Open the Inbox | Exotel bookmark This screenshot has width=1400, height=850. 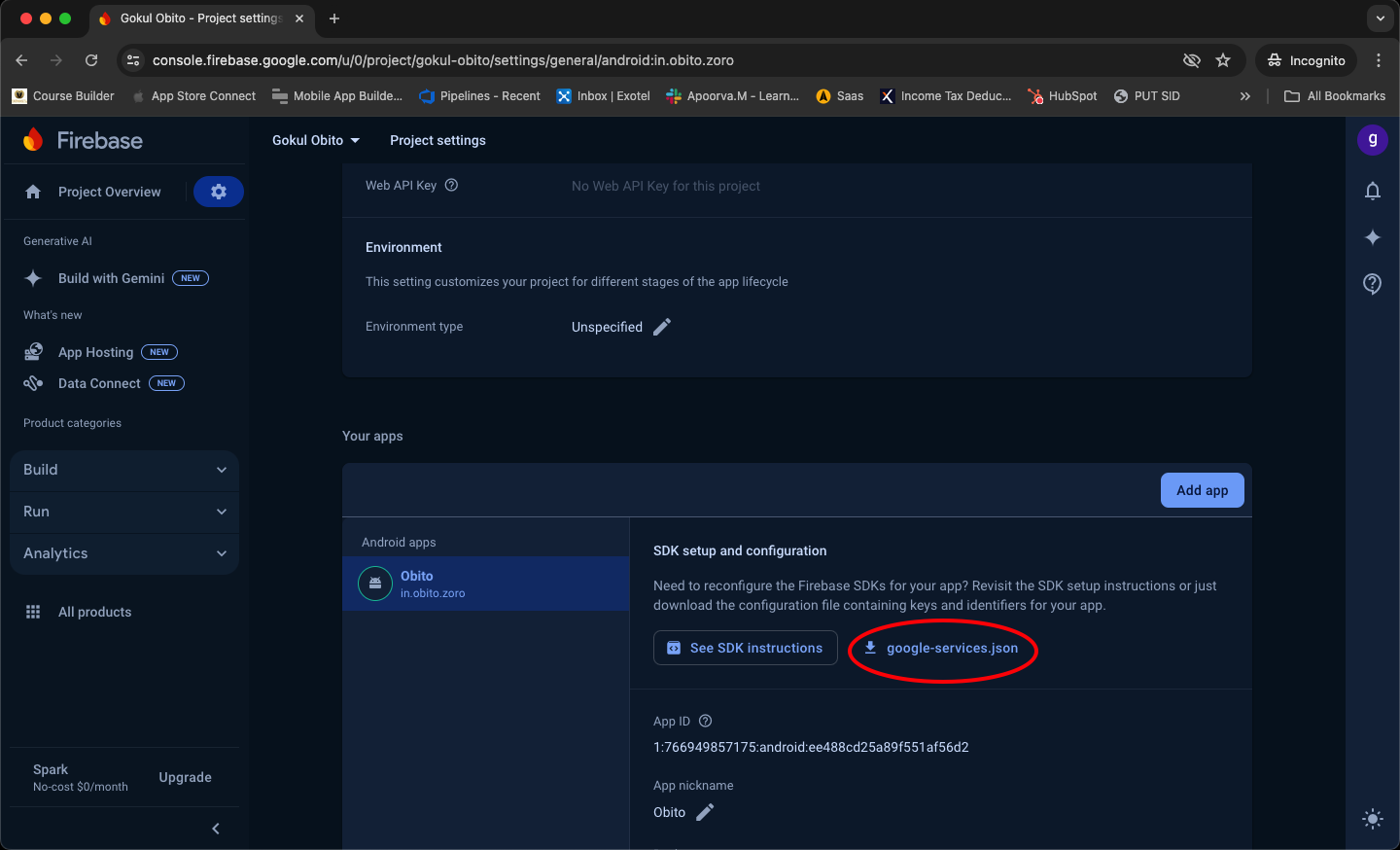(x=603, y=96)
